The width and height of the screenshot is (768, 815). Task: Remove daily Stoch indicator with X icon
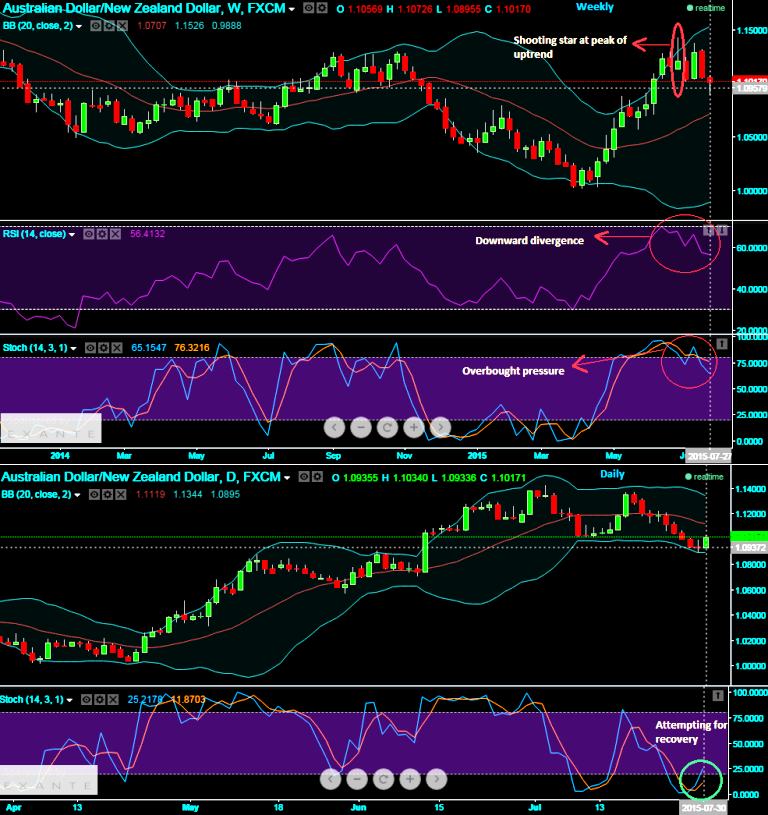[113, 700]
